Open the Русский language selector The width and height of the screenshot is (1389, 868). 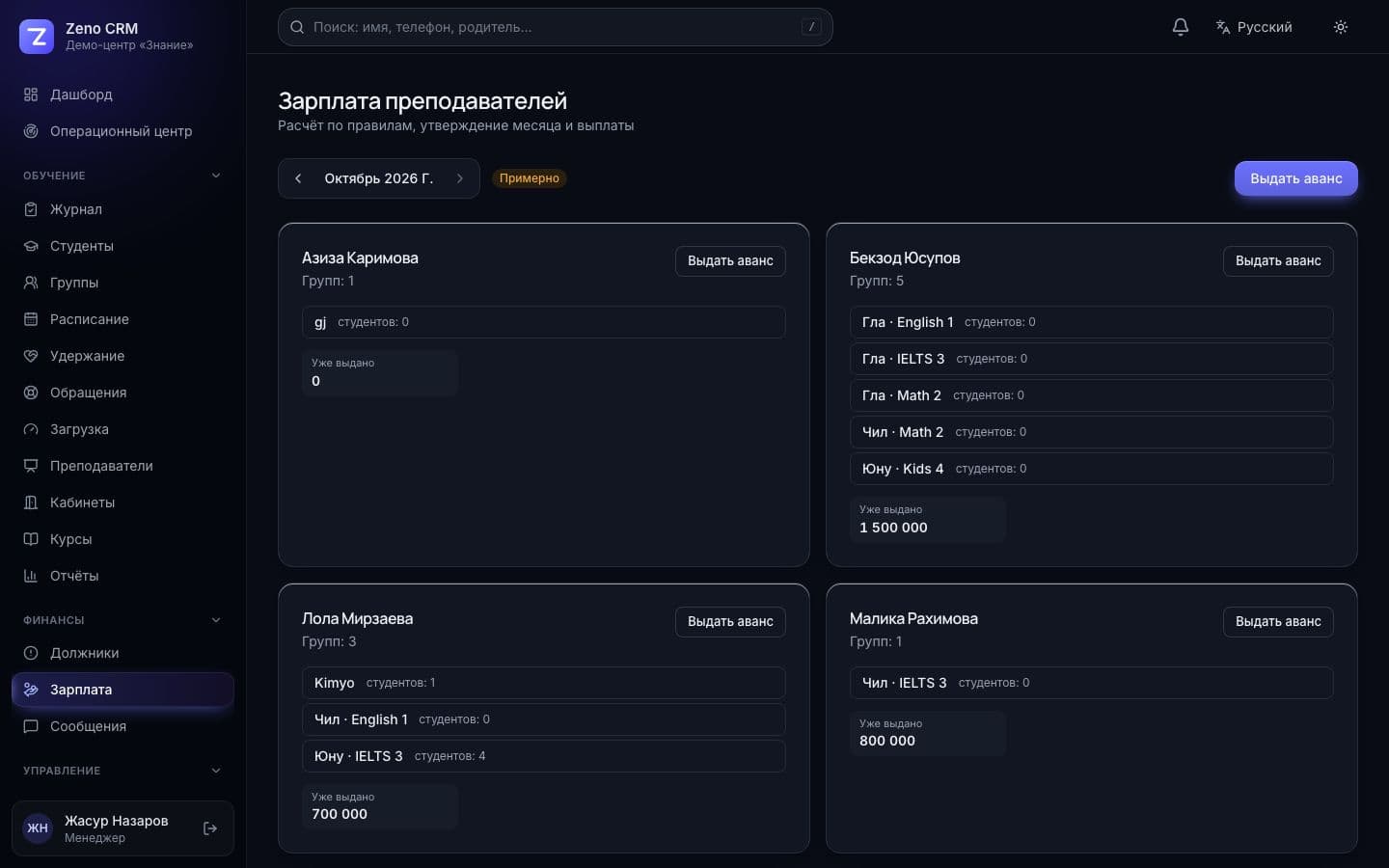pos(1254,27)
